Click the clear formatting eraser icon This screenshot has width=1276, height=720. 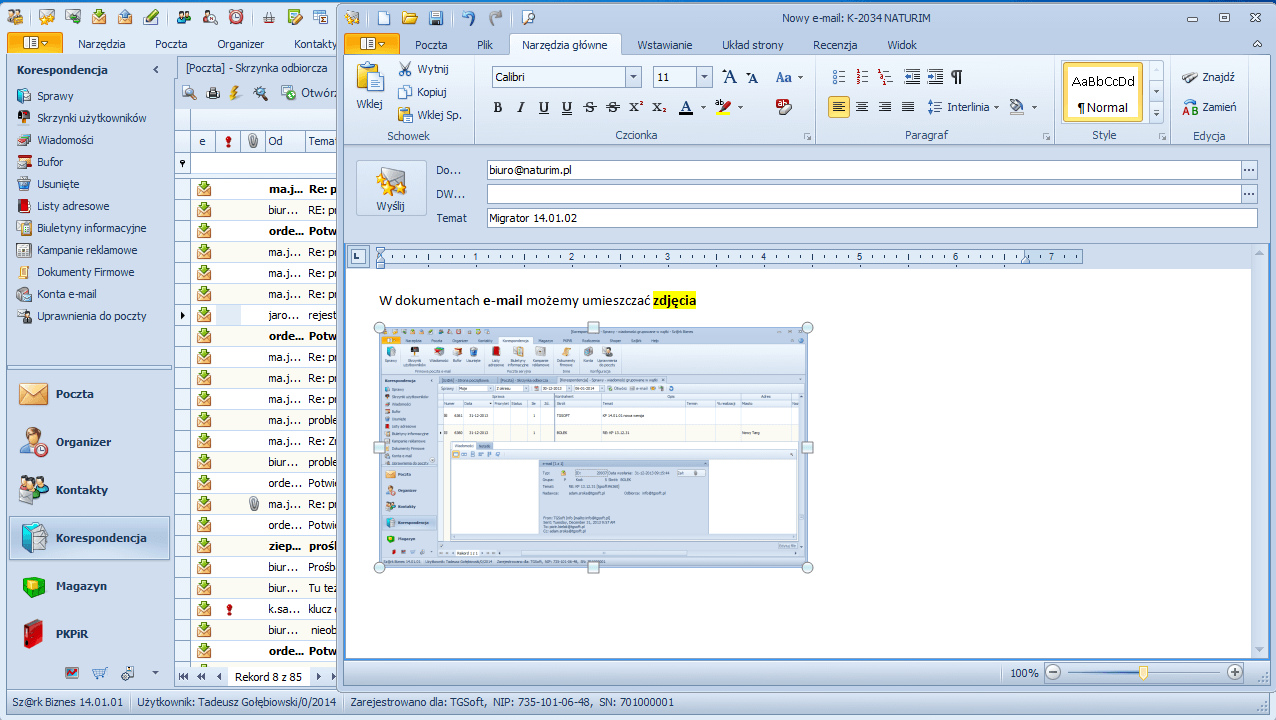784,107
